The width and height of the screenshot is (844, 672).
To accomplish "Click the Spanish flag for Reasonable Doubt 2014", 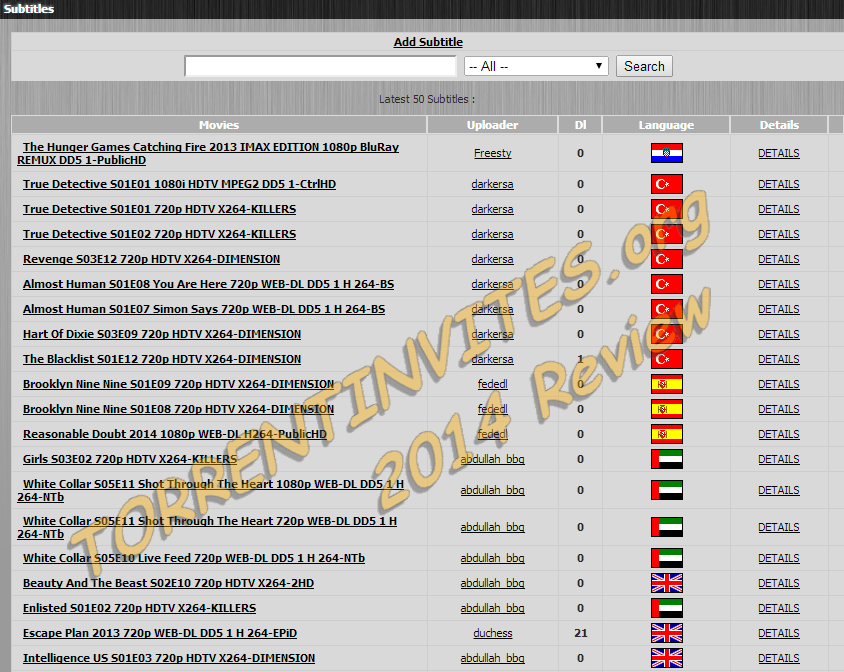I will click(666, 434).
